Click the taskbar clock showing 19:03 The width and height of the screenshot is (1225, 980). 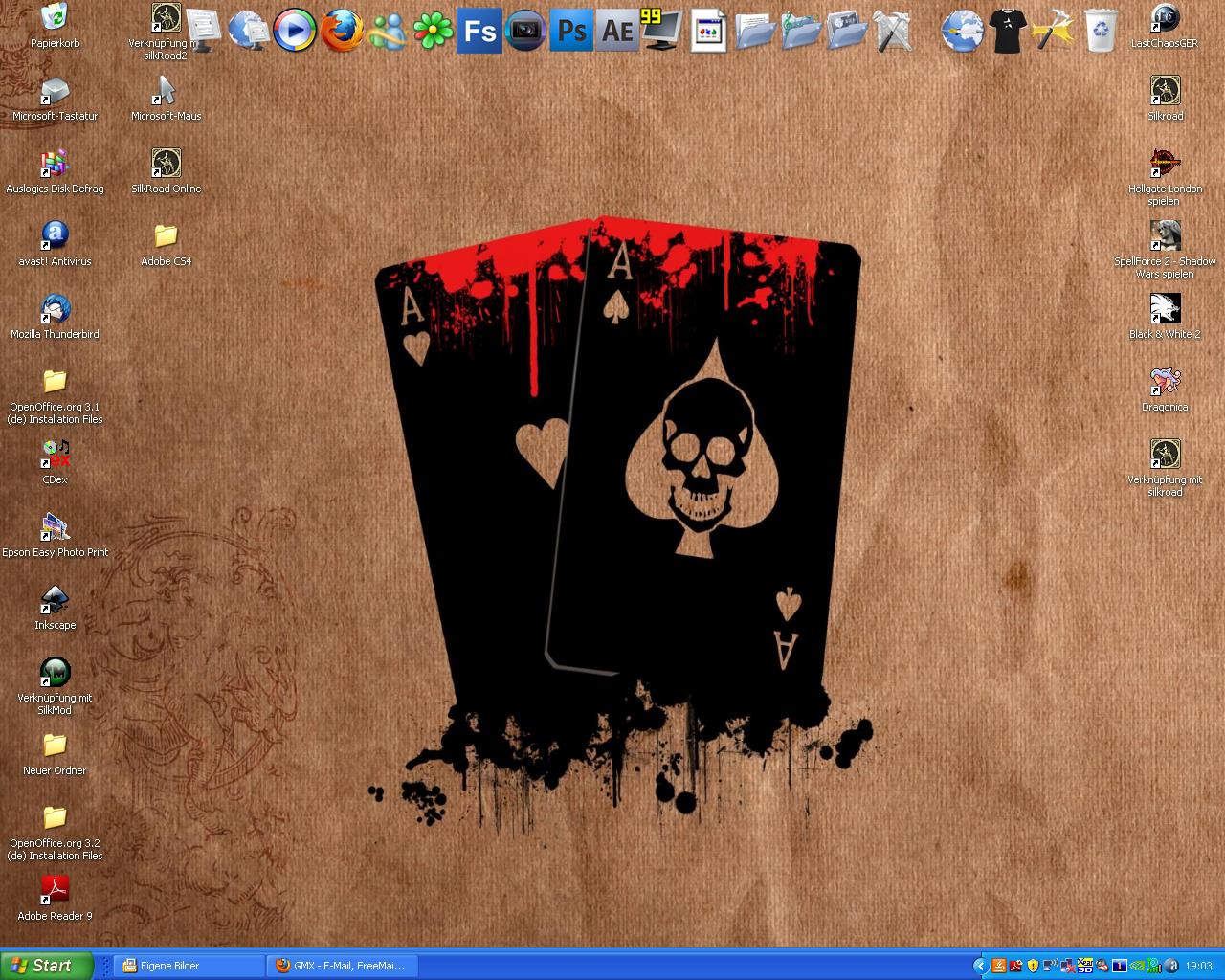pos(1198,966)
